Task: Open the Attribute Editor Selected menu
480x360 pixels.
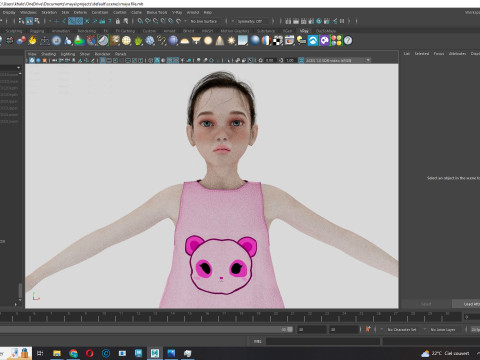Action: (x=422, y=54)
